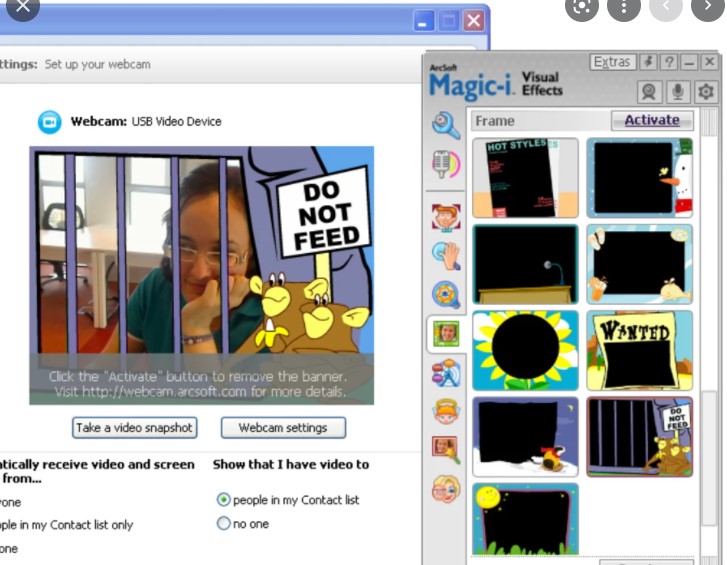Screen dimensions: 727x565
Task: Go to previous image with left arrow
Action: point(666,6)
